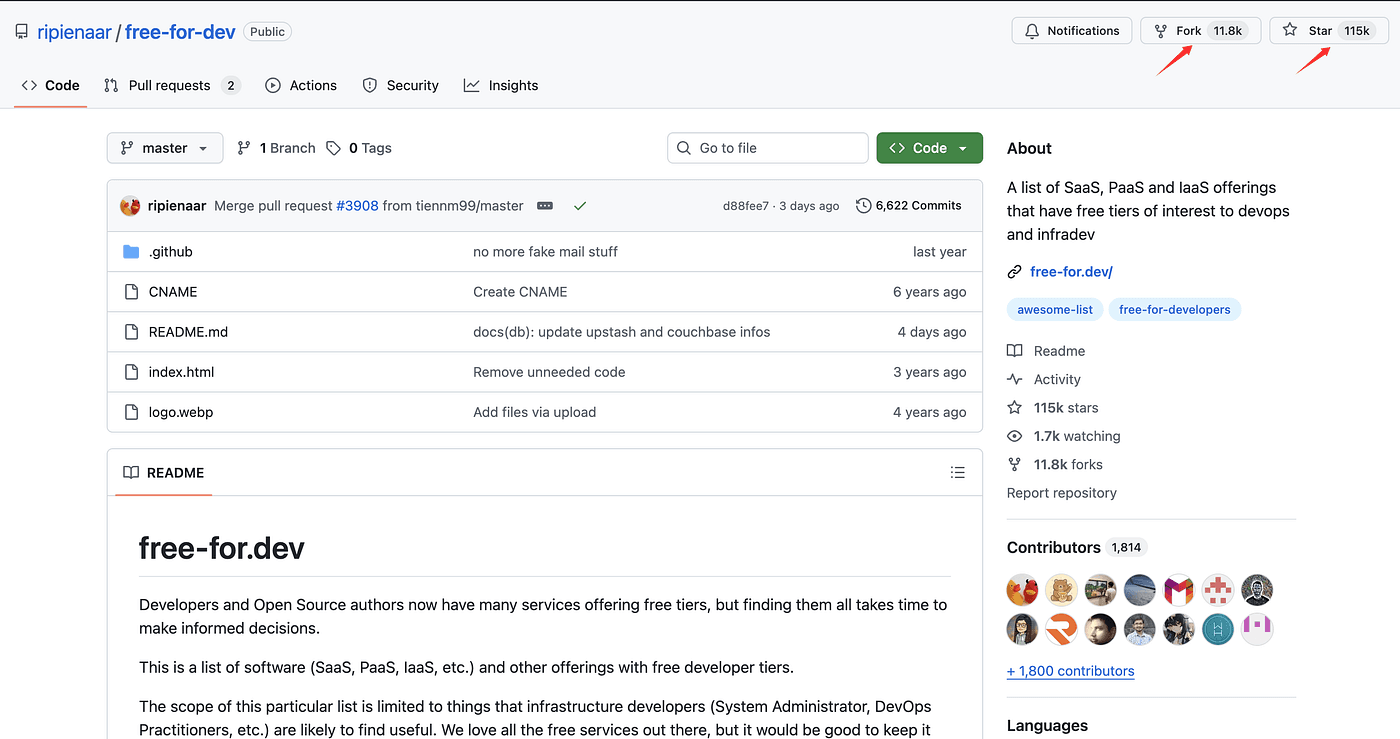The height and width of the screenshot is (739, 1400).
Task: Click the first contributor avatar
Action: [1022, 590]
